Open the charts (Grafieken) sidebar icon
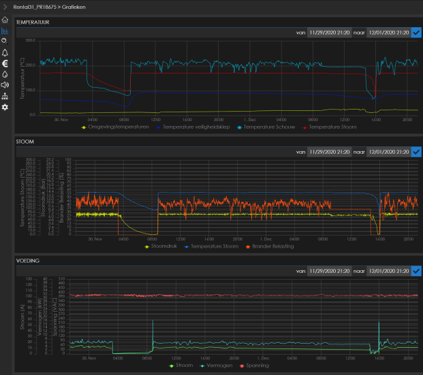 [5, 31]
